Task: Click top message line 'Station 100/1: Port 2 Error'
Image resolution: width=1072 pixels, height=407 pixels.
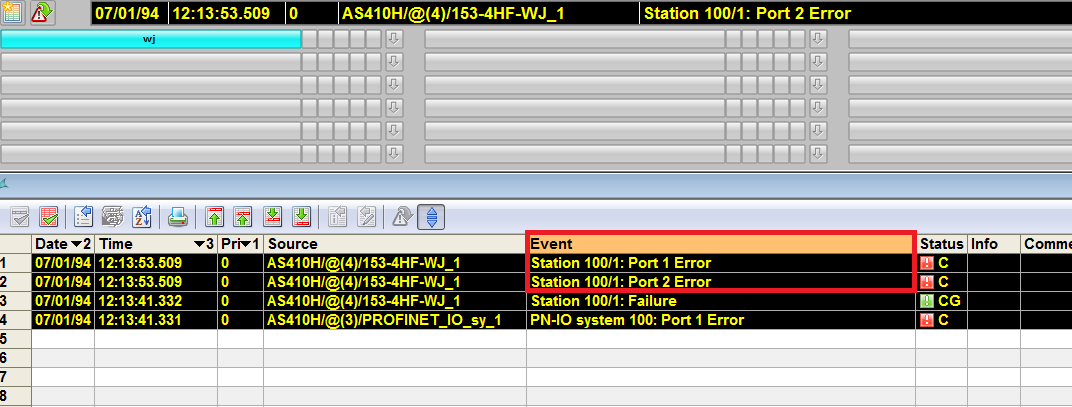Action: pos(855,13)
